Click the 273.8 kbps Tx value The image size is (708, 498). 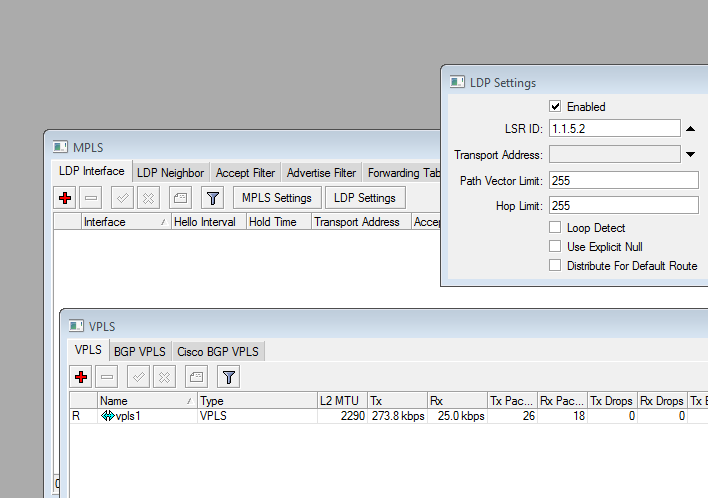pyautogui.click(x=398, y=416)
